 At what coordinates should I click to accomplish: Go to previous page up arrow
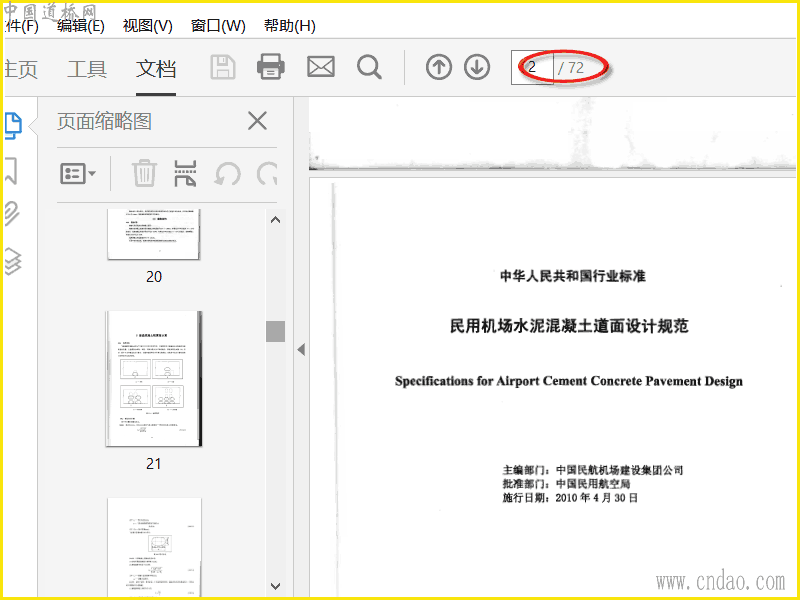[x=439, y=67]
